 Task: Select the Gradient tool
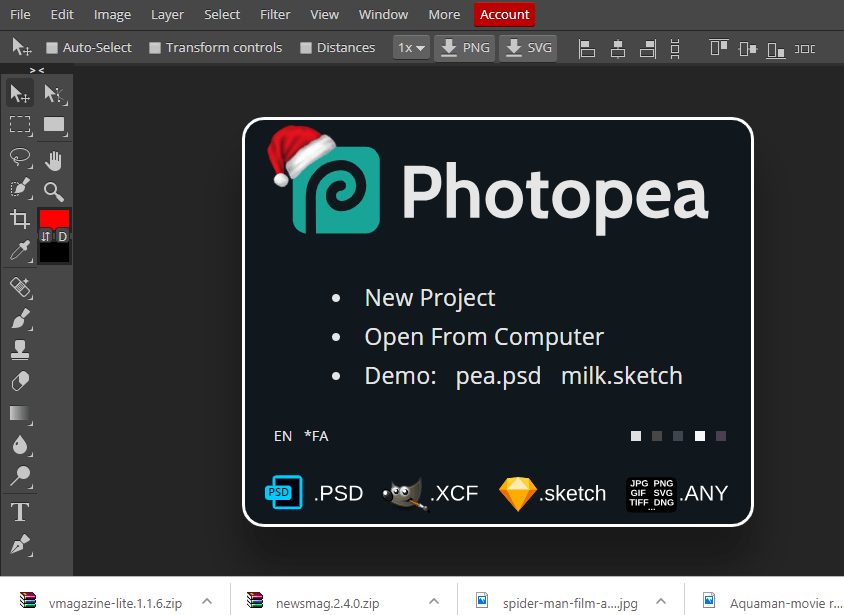20,413
